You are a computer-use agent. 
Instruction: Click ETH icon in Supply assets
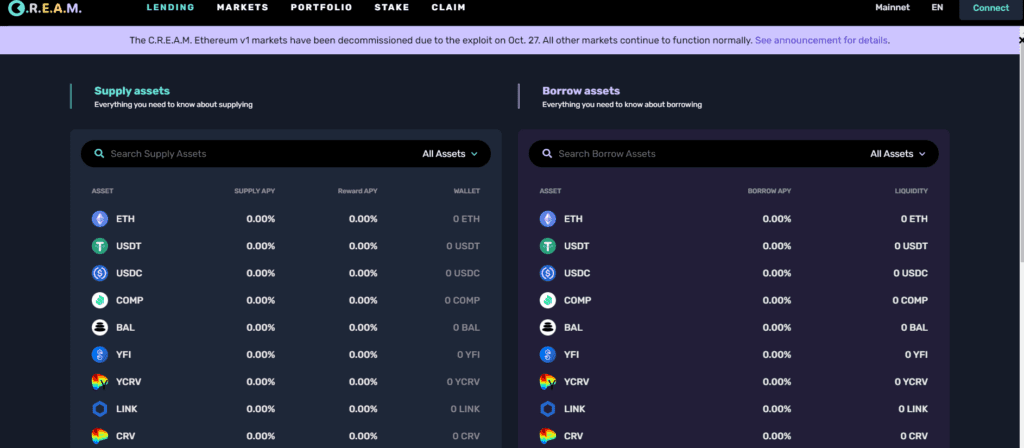99,219
